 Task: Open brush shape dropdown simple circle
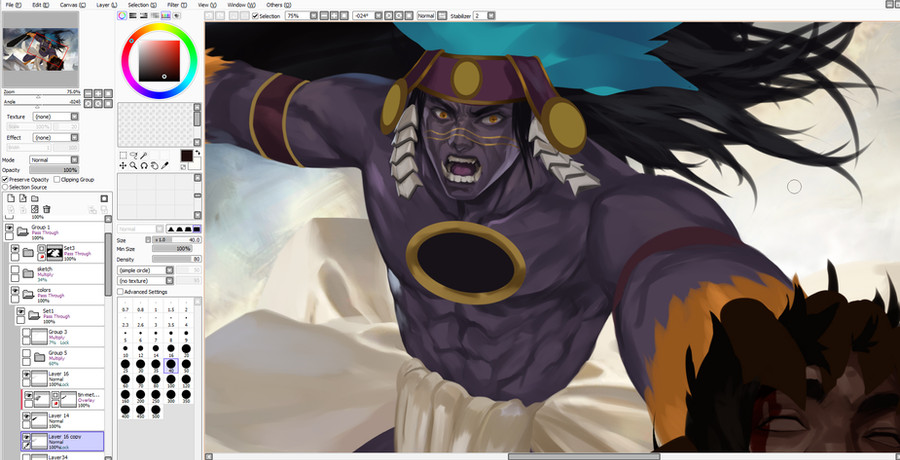pos(145,270)
